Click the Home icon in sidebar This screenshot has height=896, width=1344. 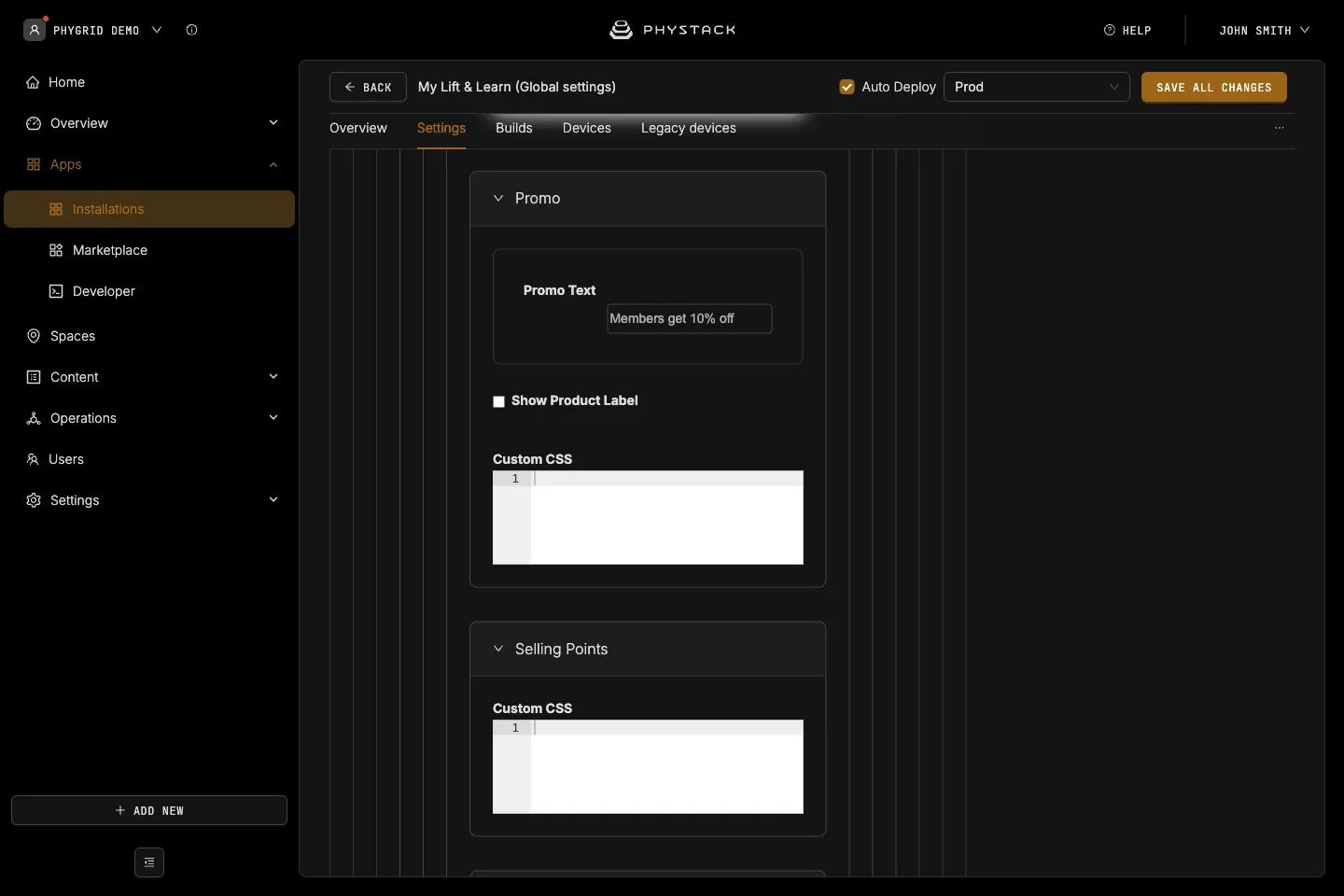33,82
